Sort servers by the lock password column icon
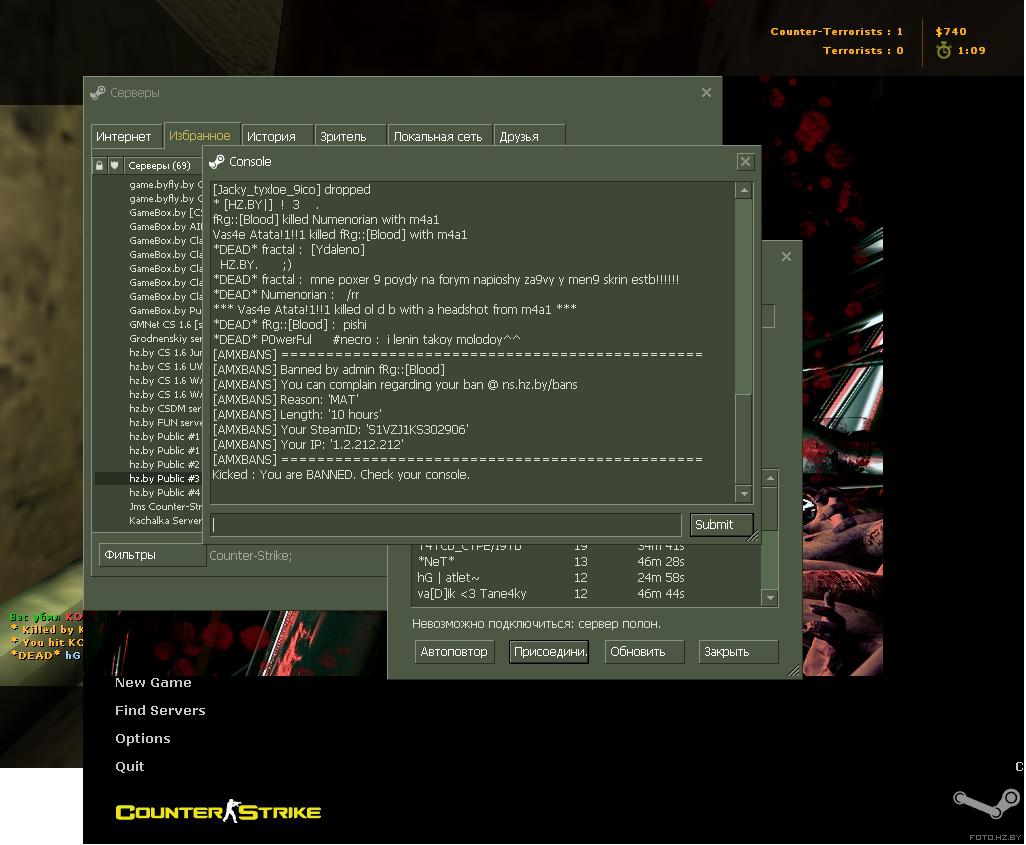The image size is (1026, 845). (99, 166)
